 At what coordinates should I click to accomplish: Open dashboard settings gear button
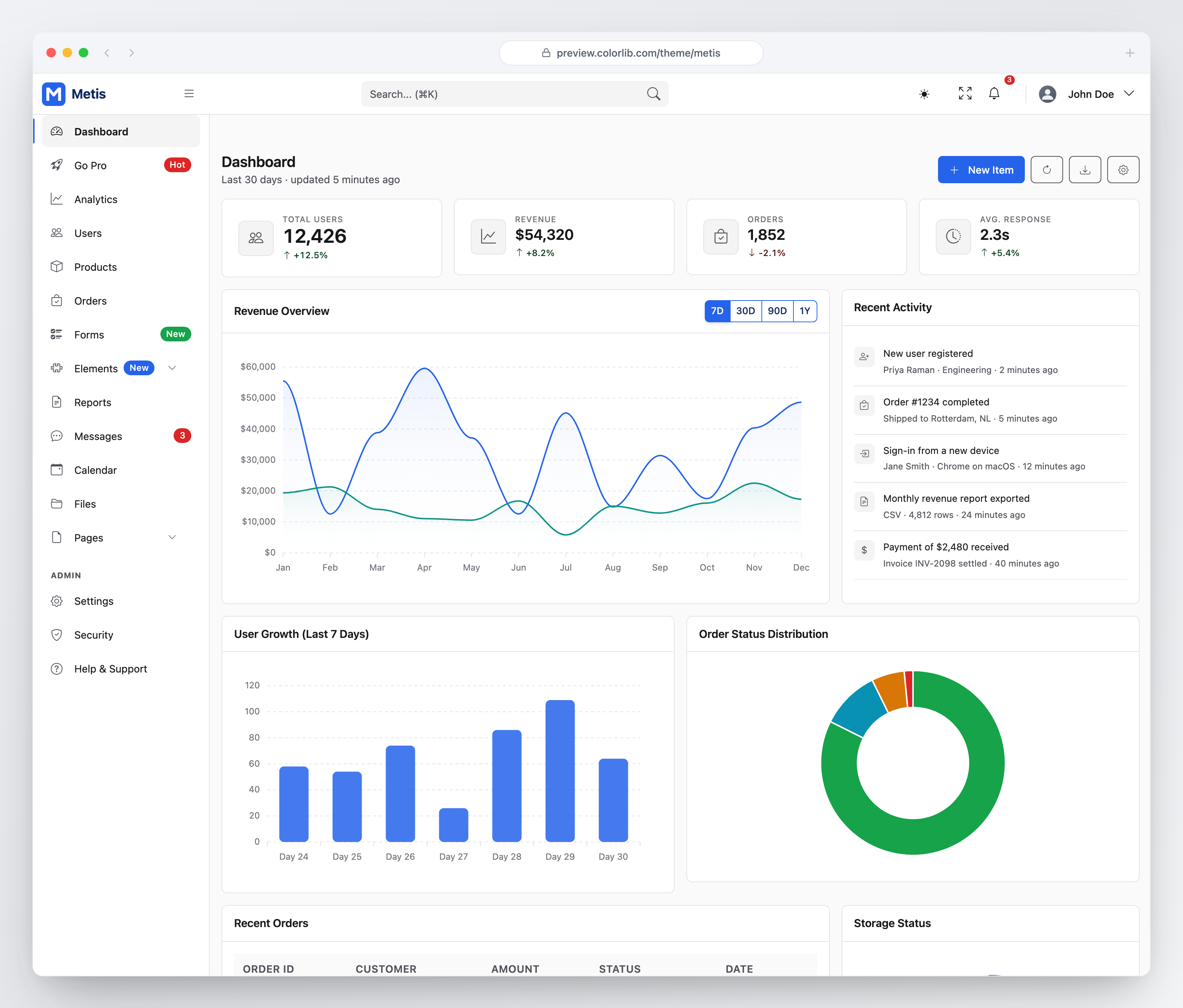1123,170
